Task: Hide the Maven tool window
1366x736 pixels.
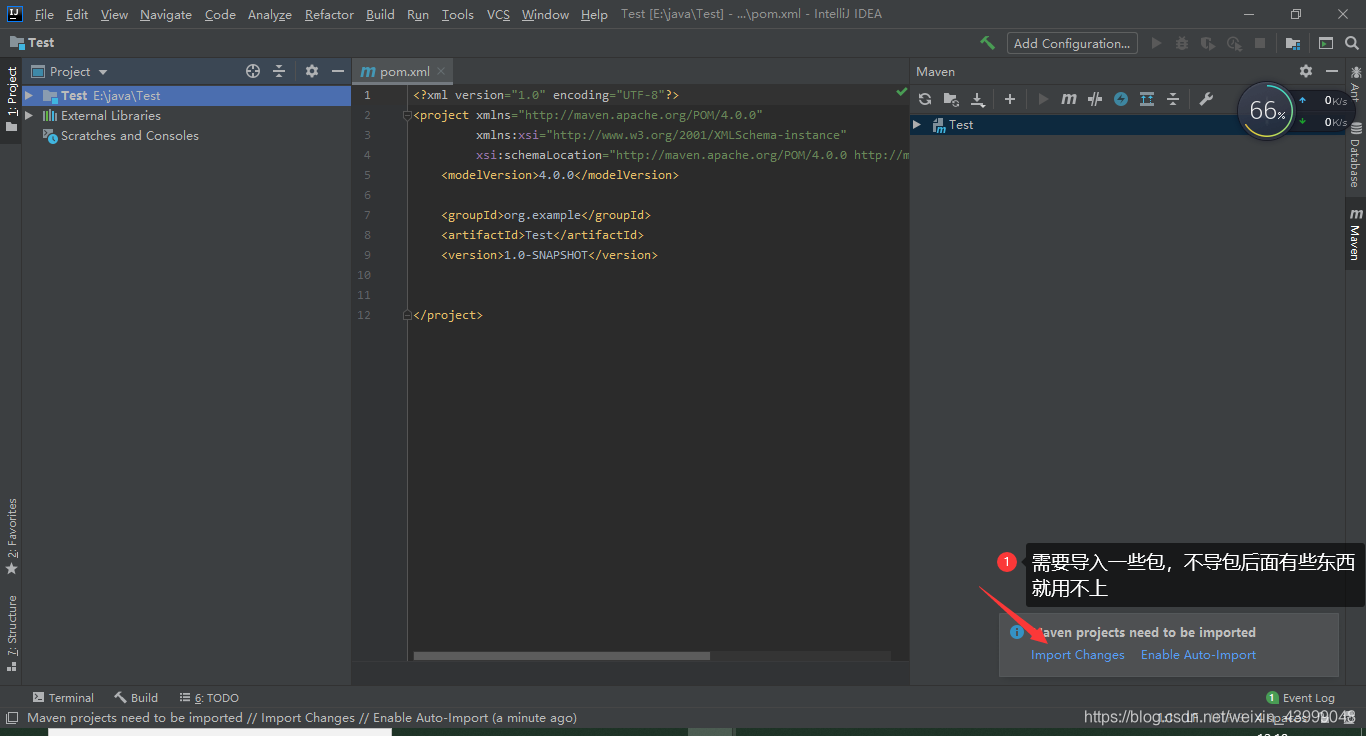Action: 1332,71
